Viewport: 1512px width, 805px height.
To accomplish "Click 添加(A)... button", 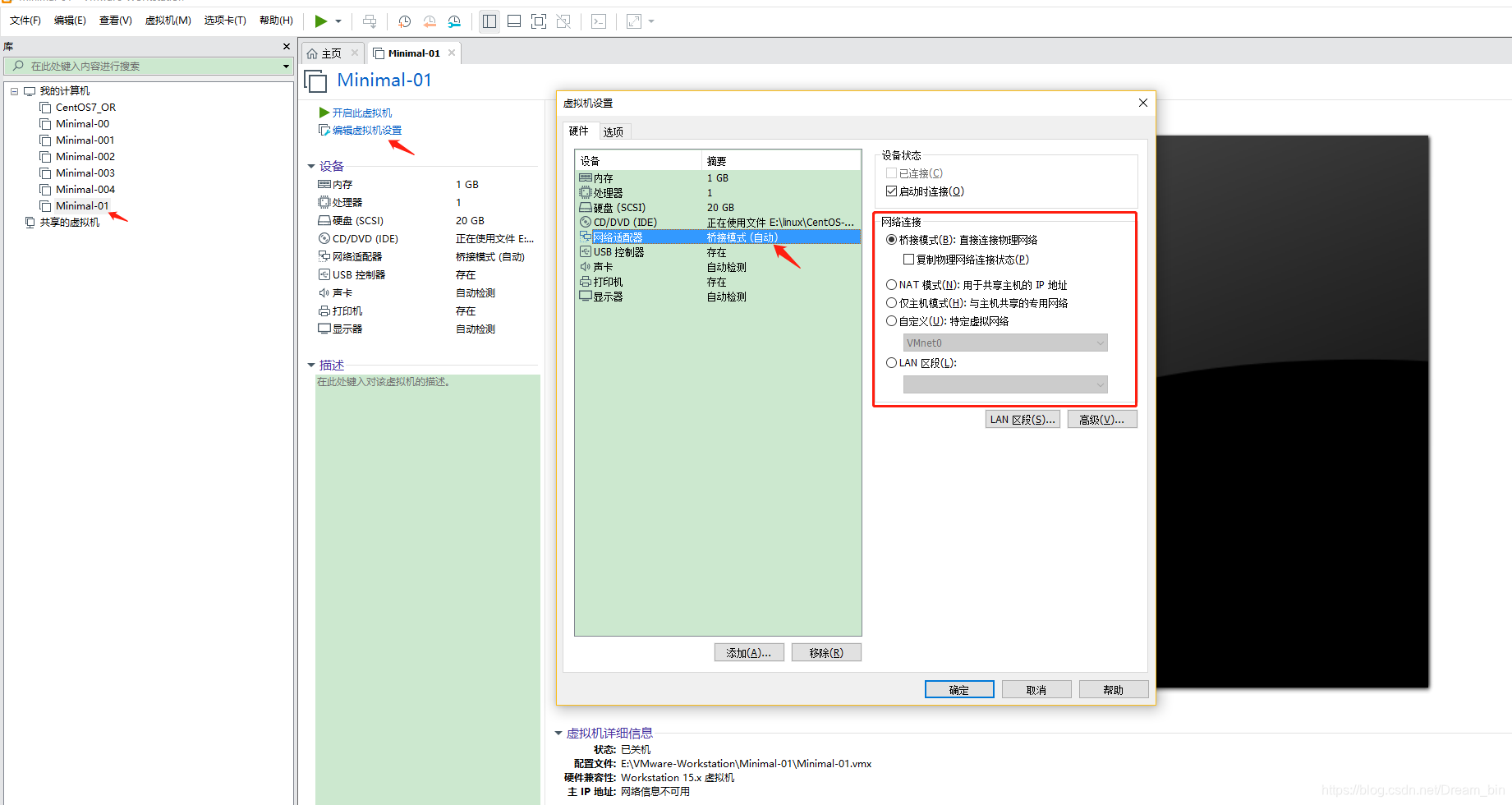I will click(x=749, y=652).
